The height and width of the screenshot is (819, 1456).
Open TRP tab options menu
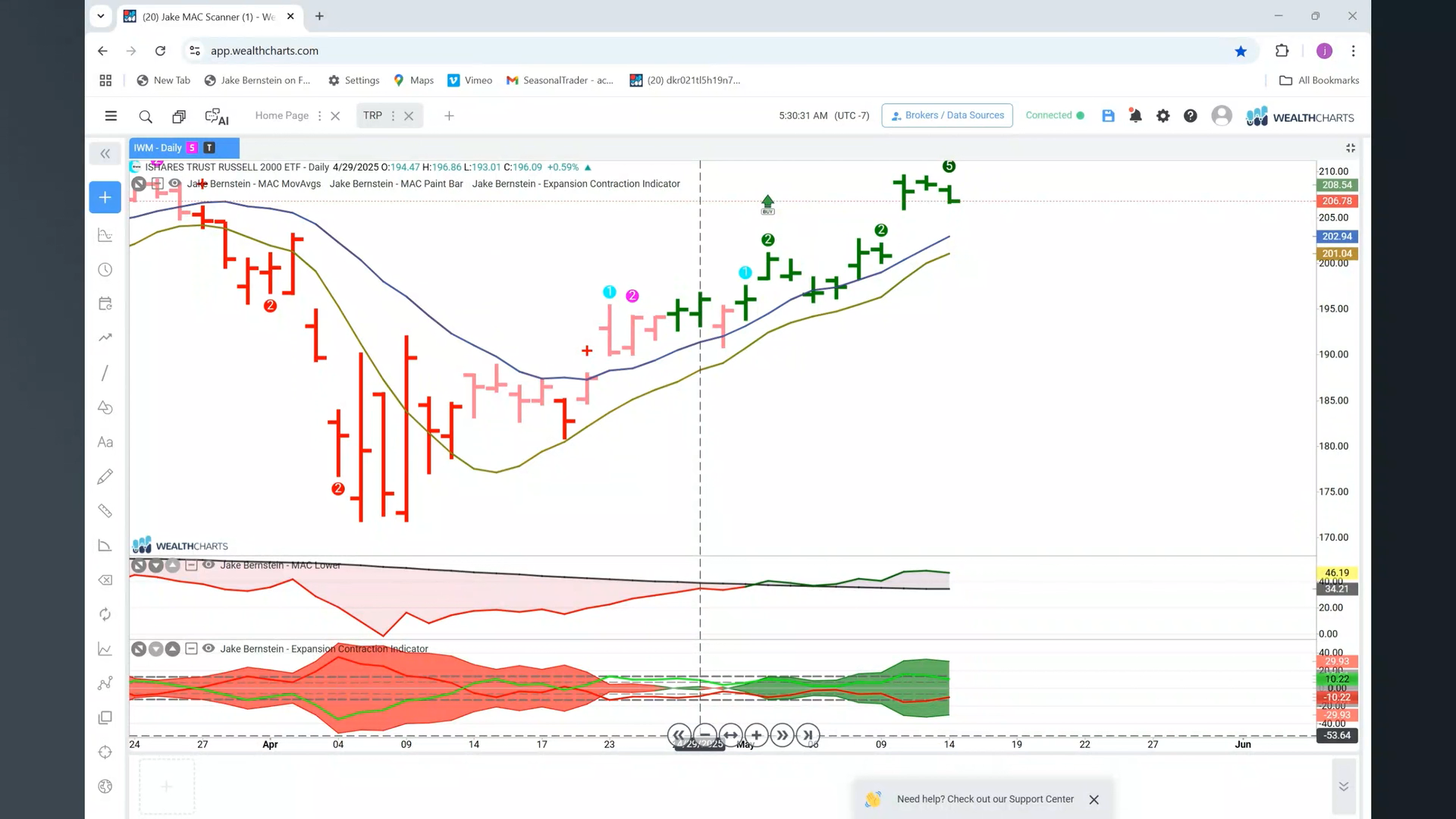point(393,116)
